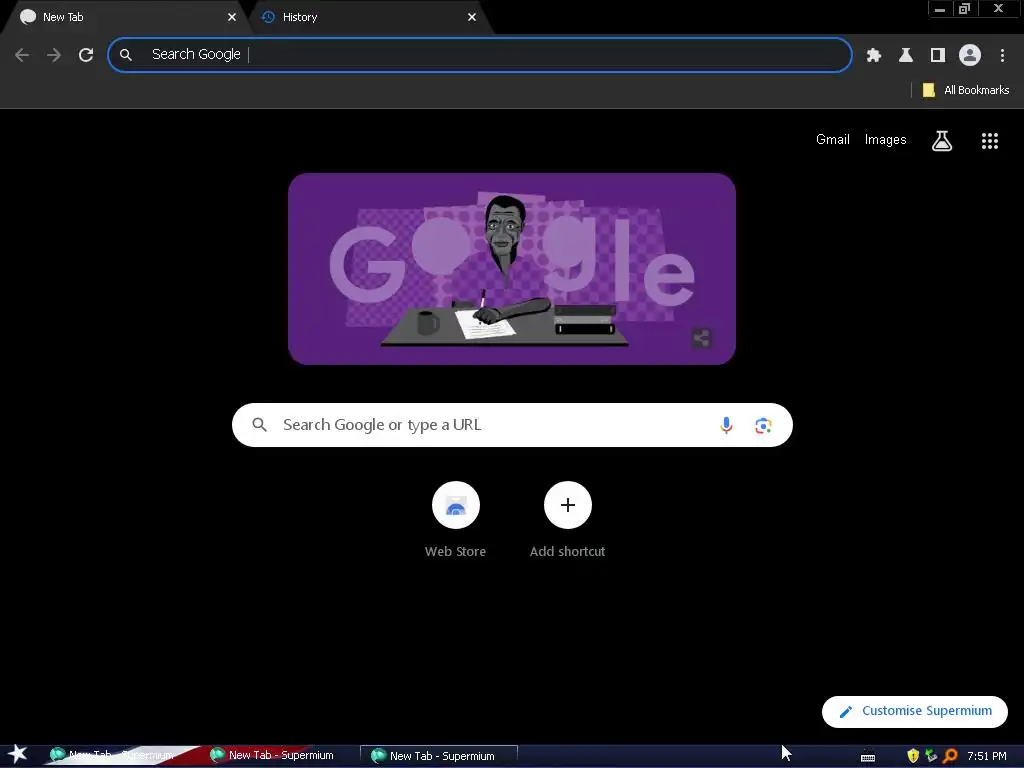Open the Extensions puzzle-piece menu
This screenshot has height=768, width=1024.
click(873, 56)
